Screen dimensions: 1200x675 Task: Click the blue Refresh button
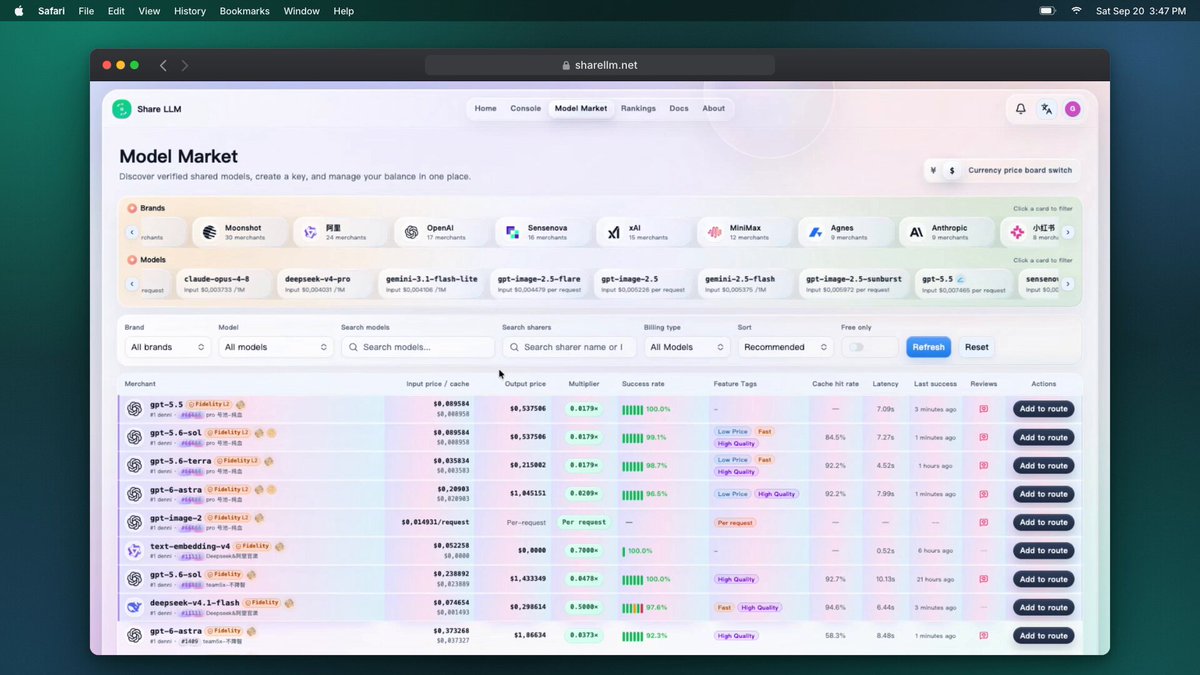[929, 347]
